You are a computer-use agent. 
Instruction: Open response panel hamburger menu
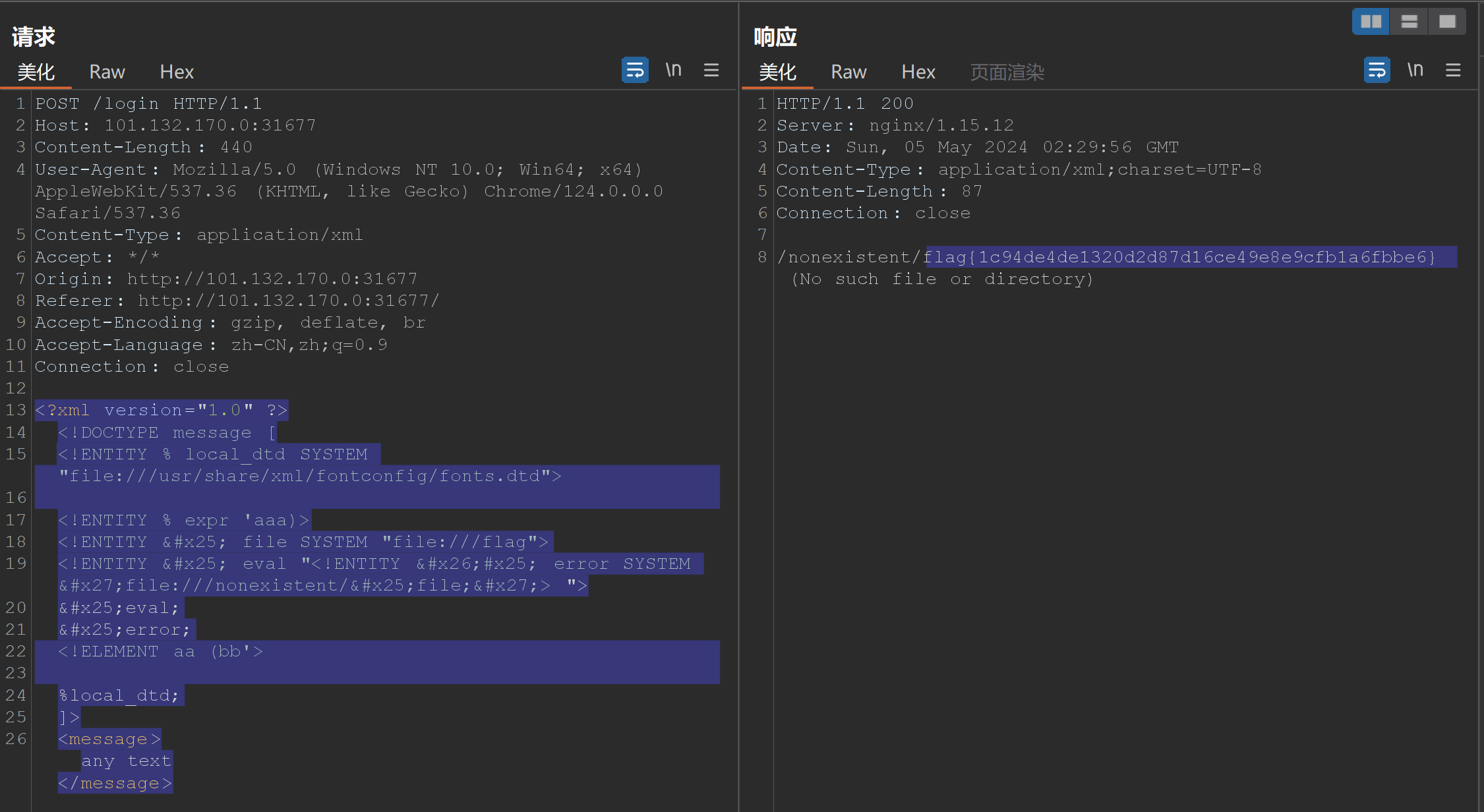[x=1453, y=70]
